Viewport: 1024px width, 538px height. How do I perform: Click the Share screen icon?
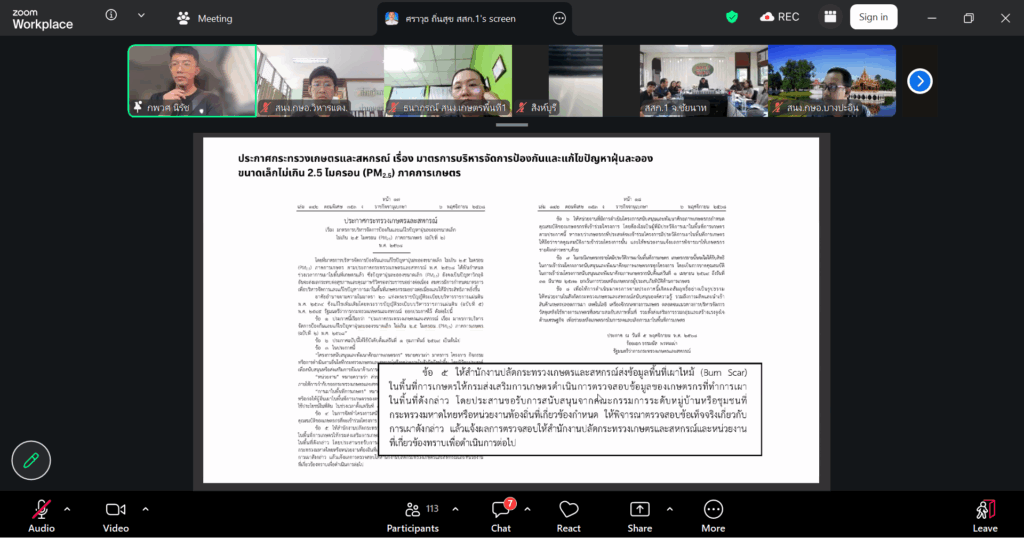click(x=639, y=510)
